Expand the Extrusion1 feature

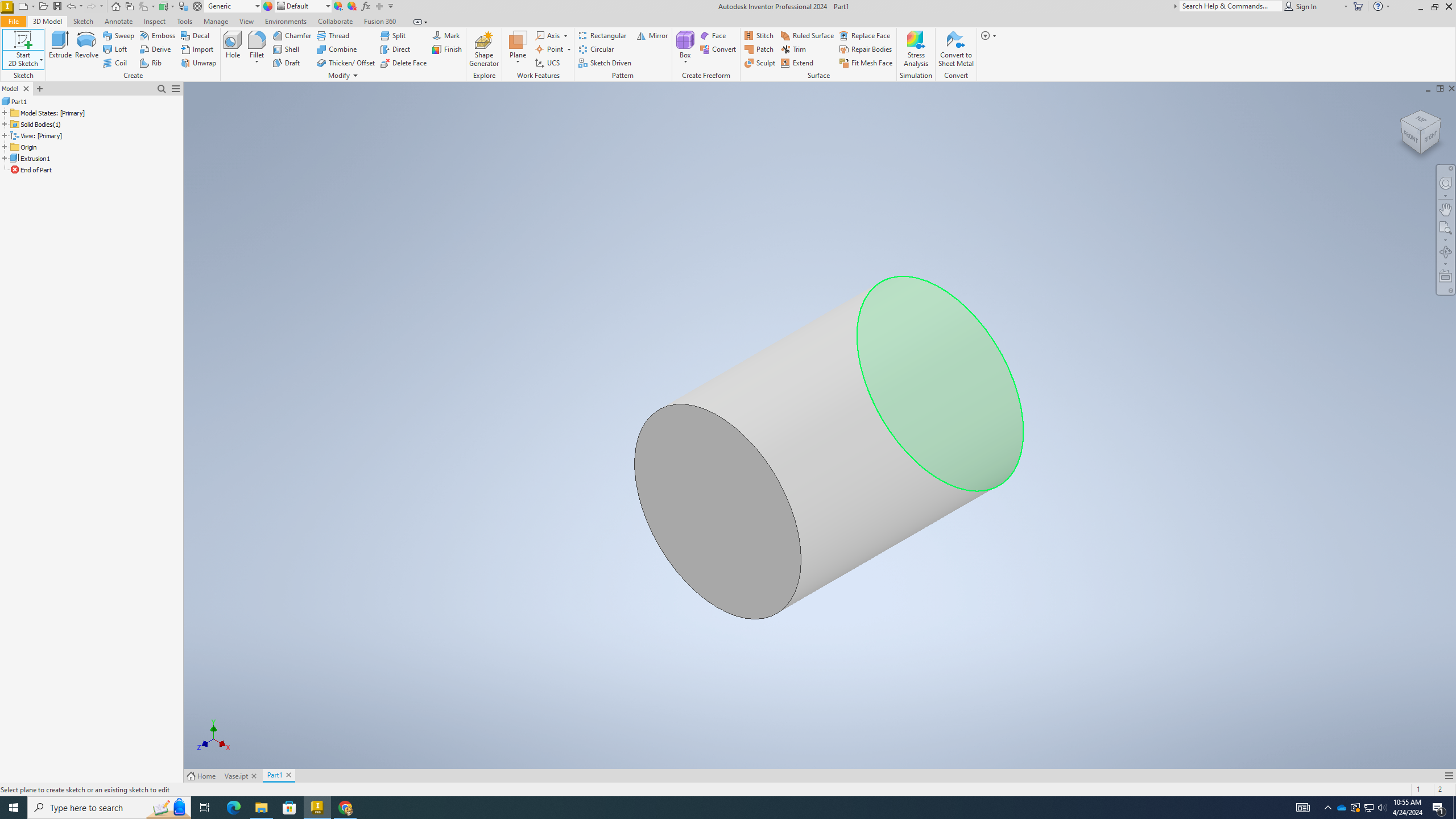(x=5, y=158)
